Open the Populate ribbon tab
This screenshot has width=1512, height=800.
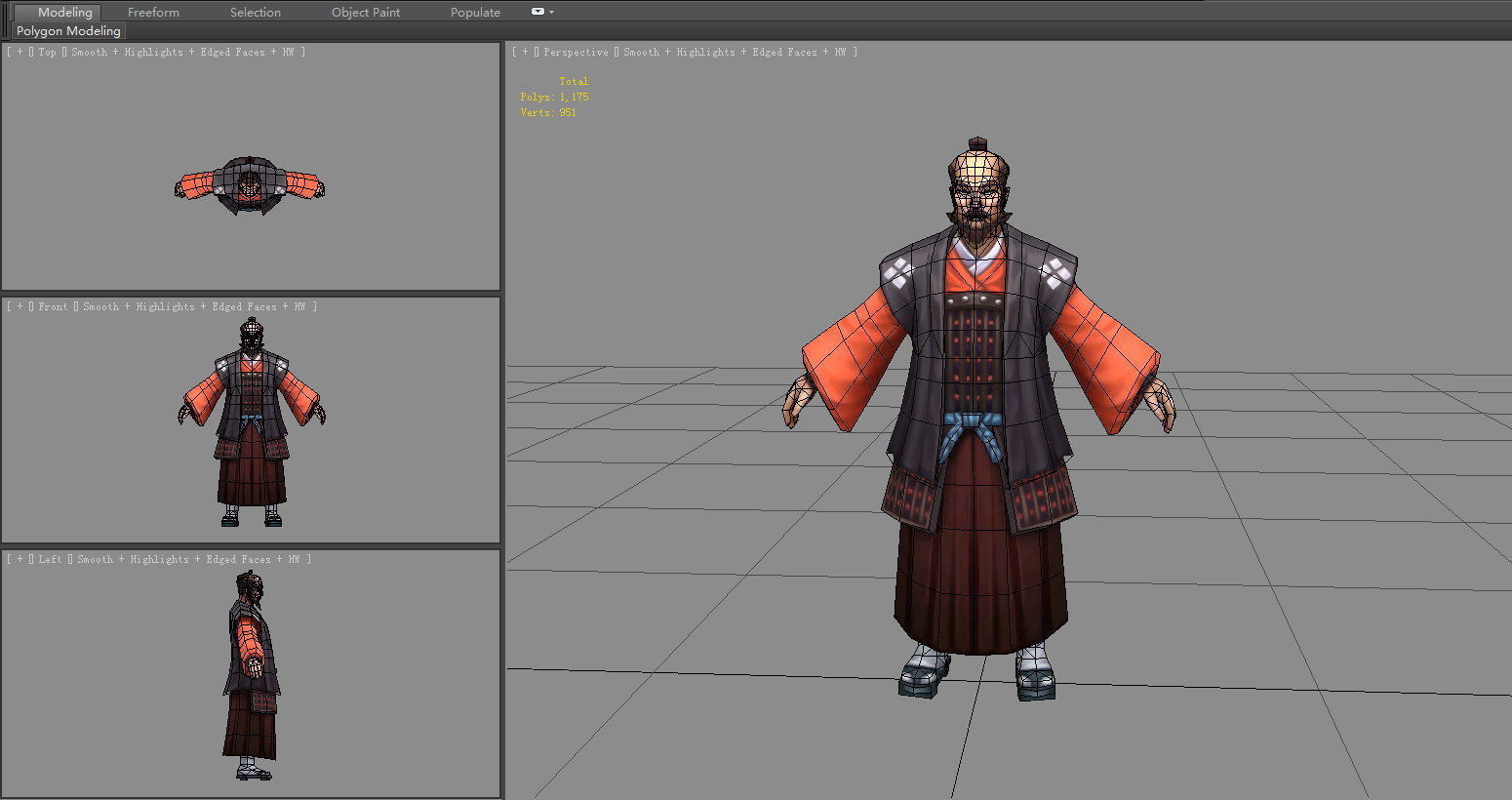pos(475,12)
